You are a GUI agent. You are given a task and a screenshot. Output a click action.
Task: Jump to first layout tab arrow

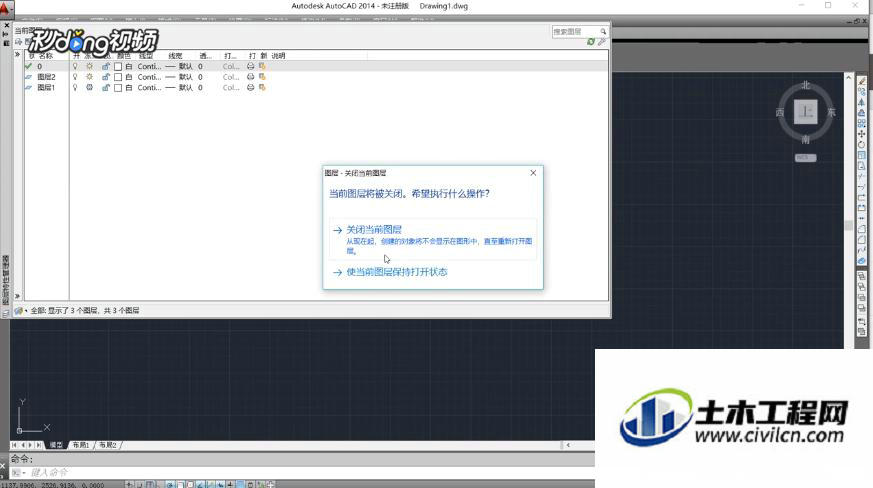tap(14, 445)
